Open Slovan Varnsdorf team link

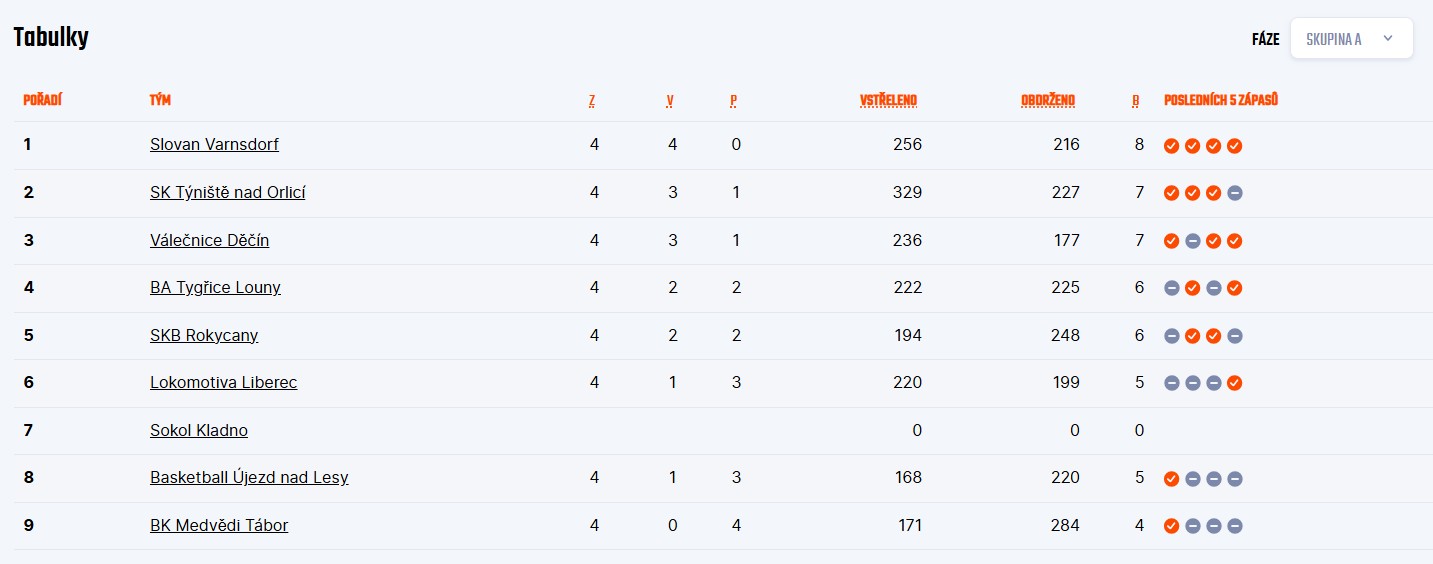214,144
